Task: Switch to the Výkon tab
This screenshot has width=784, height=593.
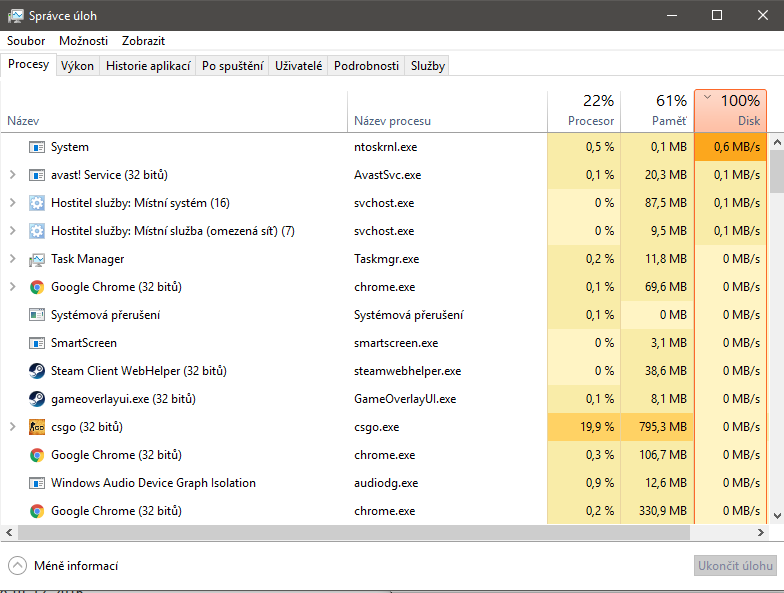Action: point(77,66)
